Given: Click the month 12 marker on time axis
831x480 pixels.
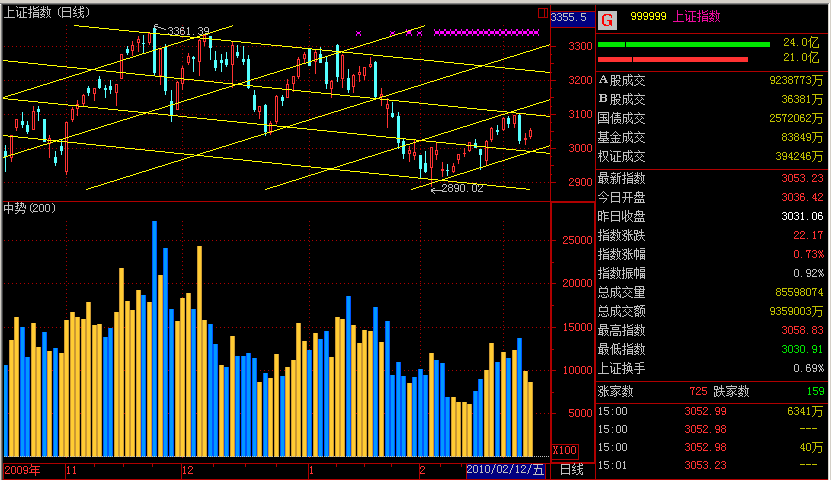Looking at the screenshot, I should pos(188,470).
